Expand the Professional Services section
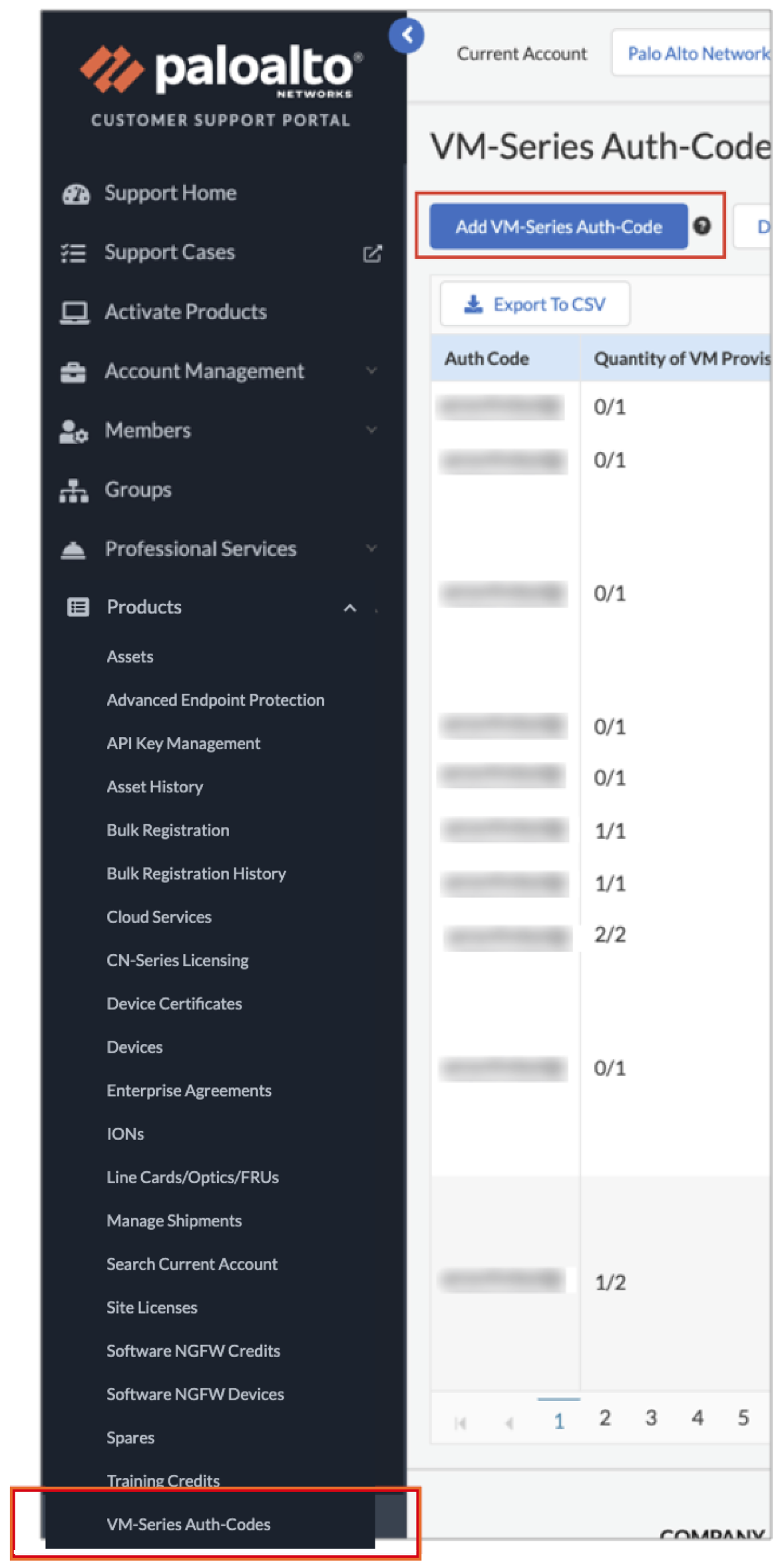This screenshot has height=1566, width=784. pos(371,549)
